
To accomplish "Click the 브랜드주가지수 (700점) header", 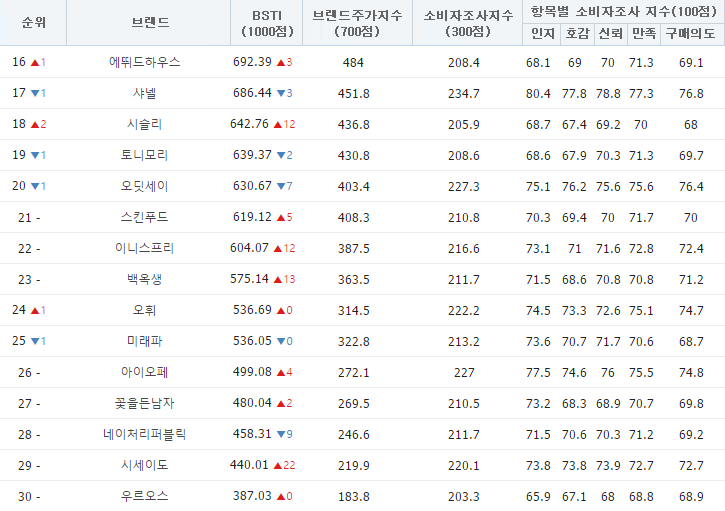I will point(357,23).
